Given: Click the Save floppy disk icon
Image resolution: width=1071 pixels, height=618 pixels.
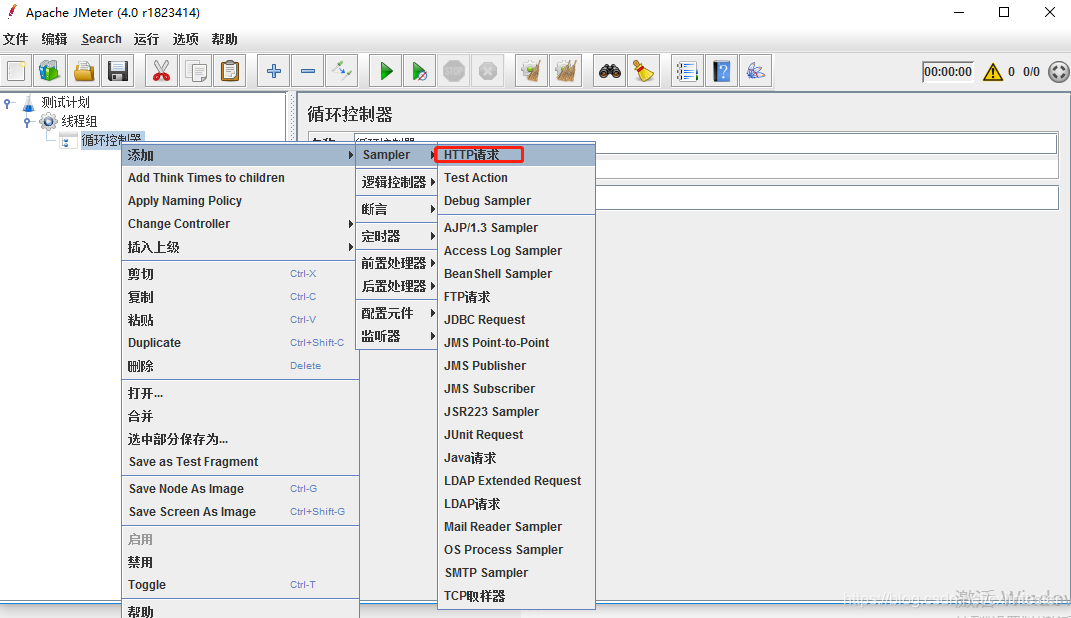Looking at the screenshot, I should [117, 71].
